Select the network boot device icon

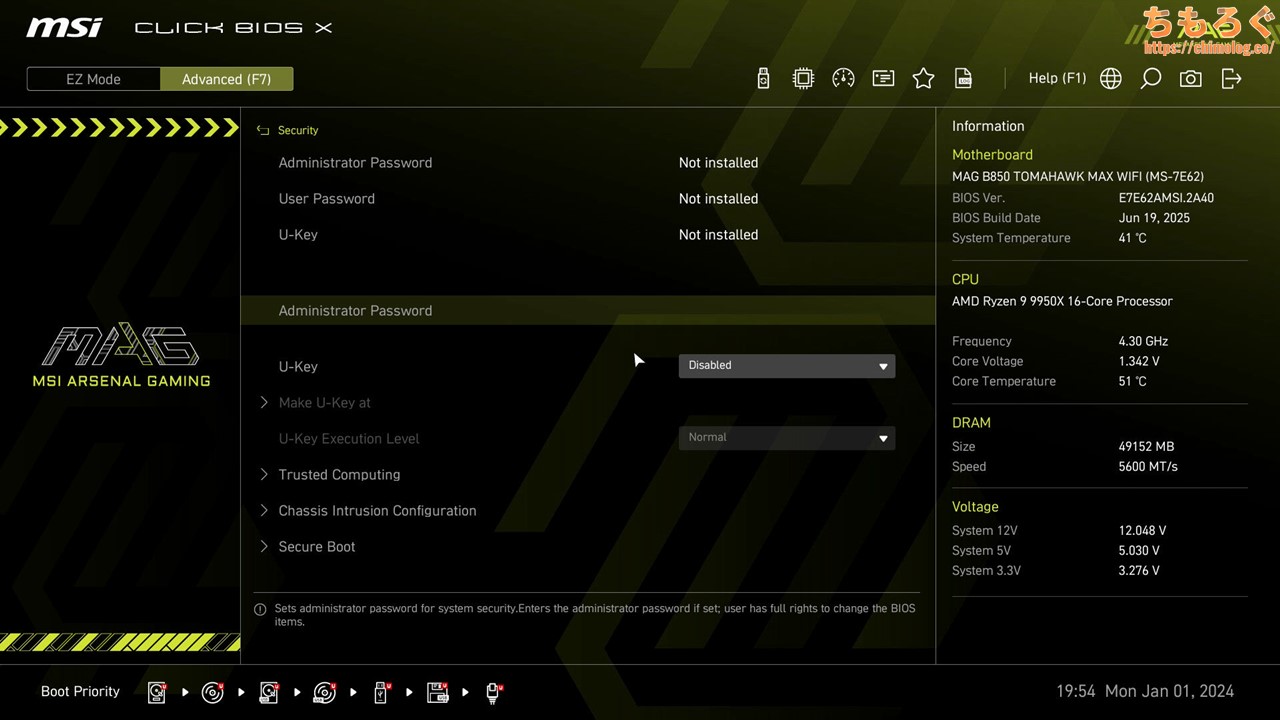click(x=493, y=692)
